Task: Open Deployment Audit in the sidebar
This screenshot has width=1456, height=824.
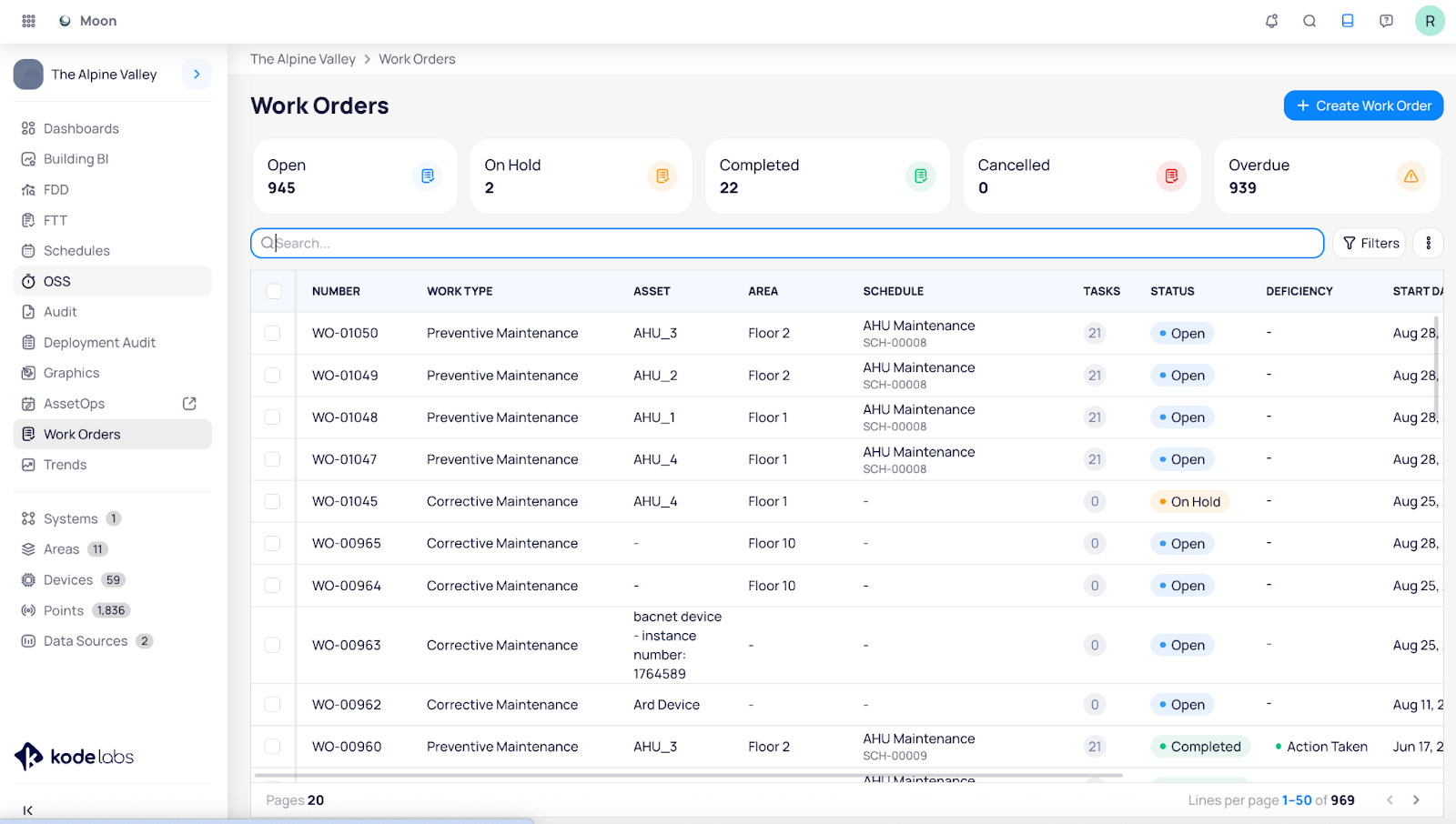Action: [x=113, y=343]
